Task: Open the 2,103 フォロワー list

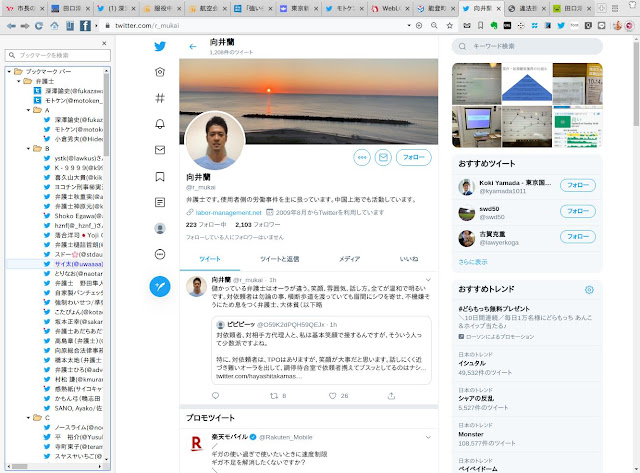Action: click(258, 225)
